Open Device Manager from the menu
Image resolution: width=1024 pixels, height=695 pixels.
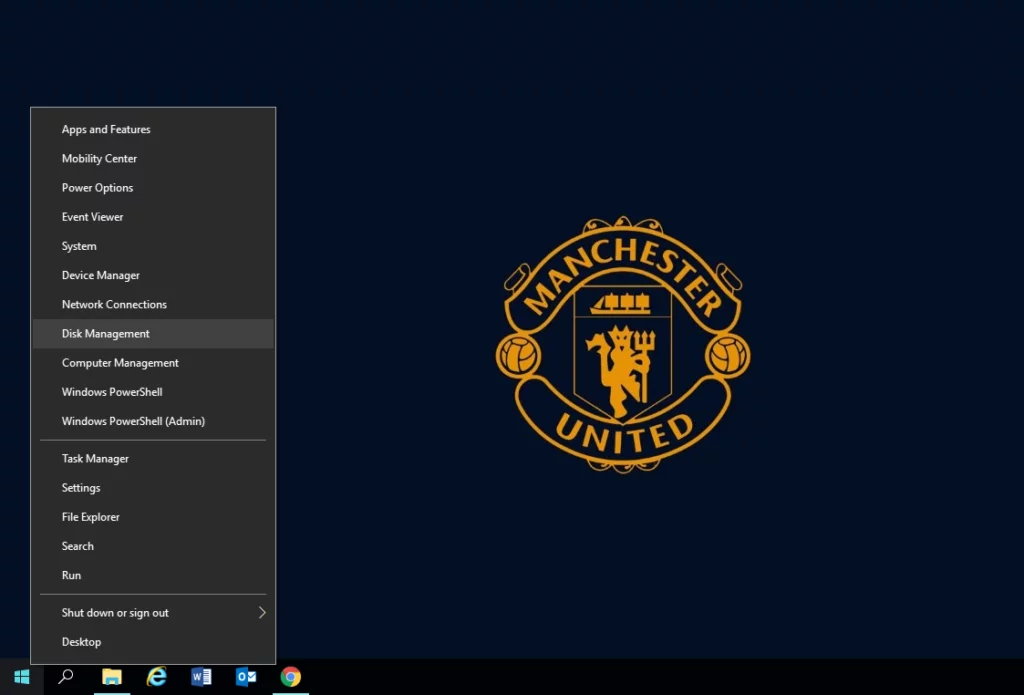click(100, 275)
